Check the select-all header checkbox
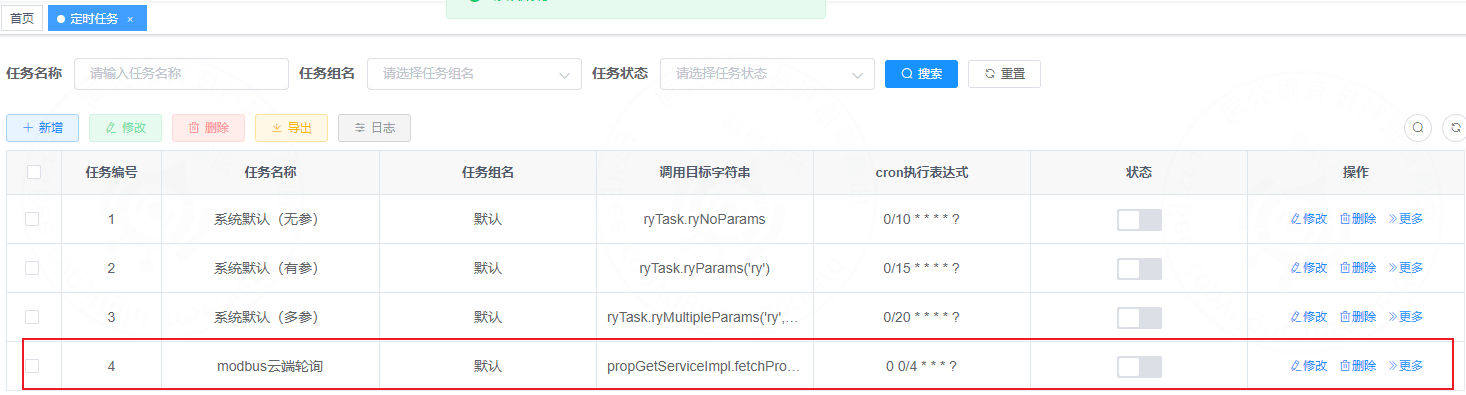 click(34, 172)
